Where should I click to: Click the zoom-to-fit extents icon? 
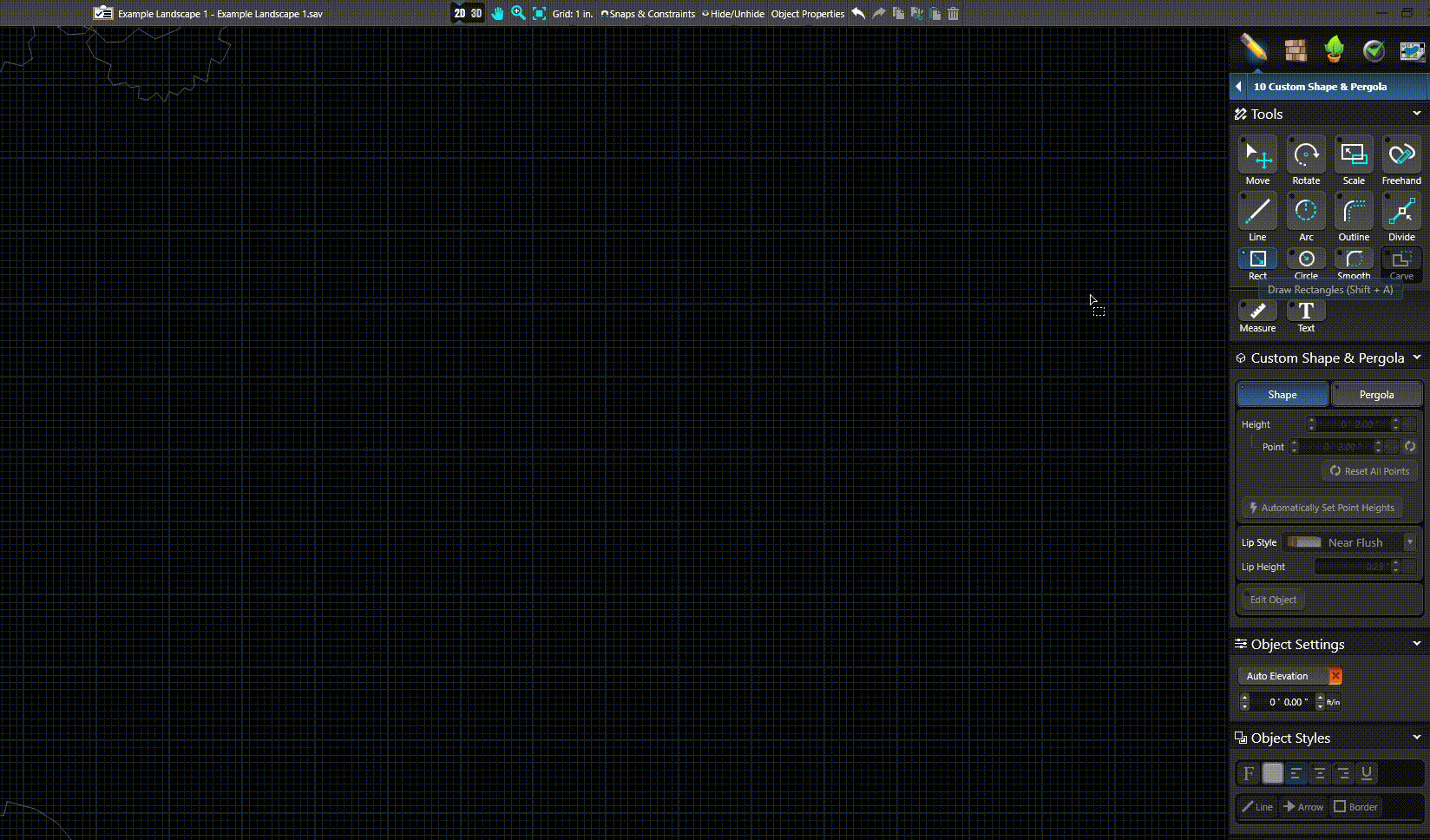pos(539,13)
